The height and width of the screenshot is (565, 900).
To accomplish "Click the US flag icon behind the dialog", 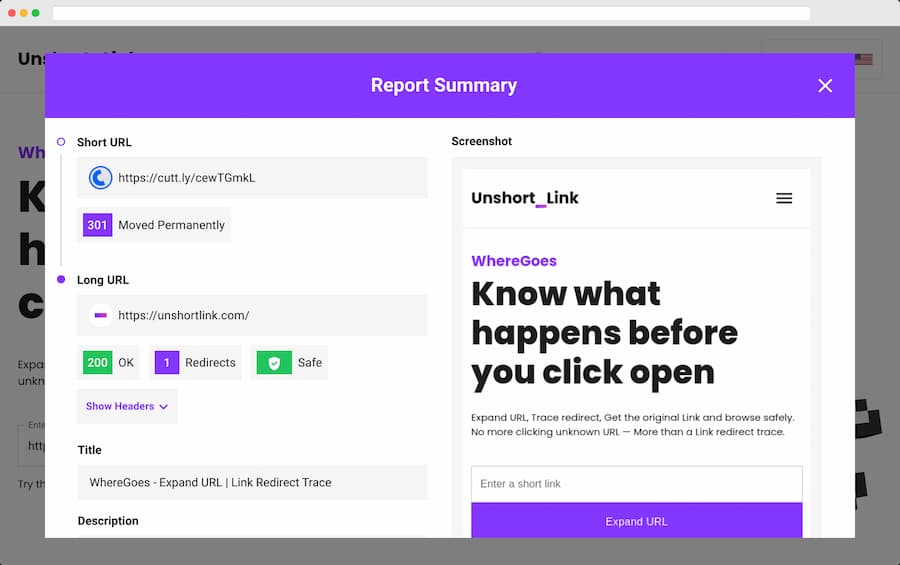I will pos(864,59).
